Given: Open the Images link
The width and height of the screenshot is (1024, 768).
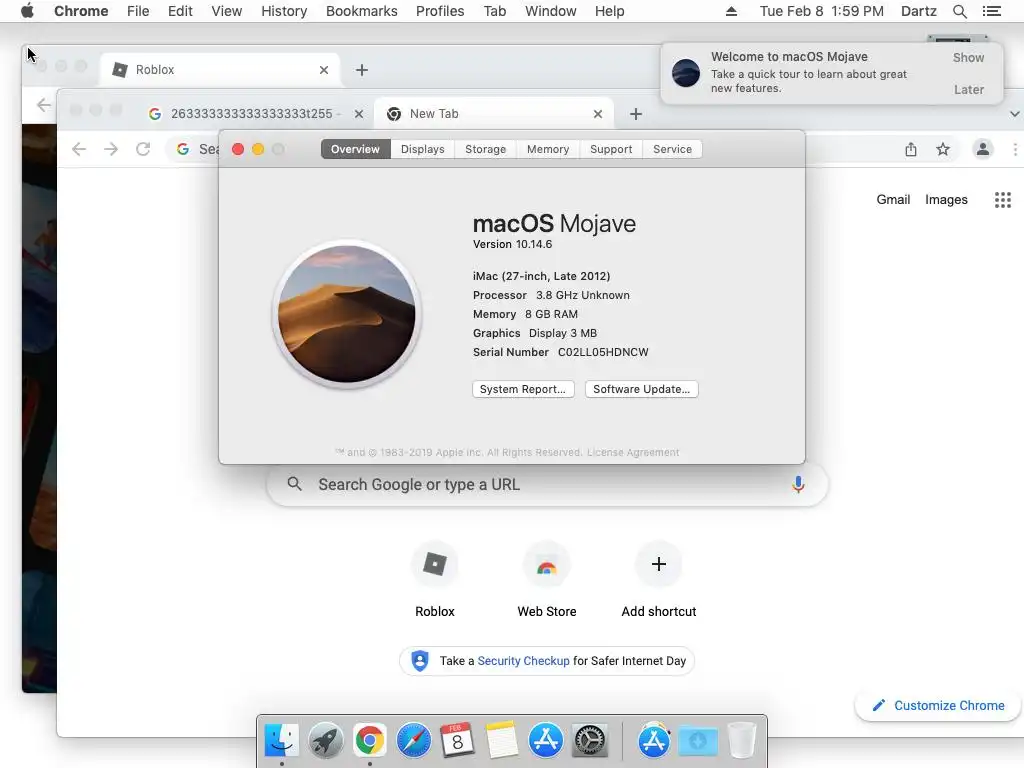Looking at the screenshot, I should coord(946,200).
